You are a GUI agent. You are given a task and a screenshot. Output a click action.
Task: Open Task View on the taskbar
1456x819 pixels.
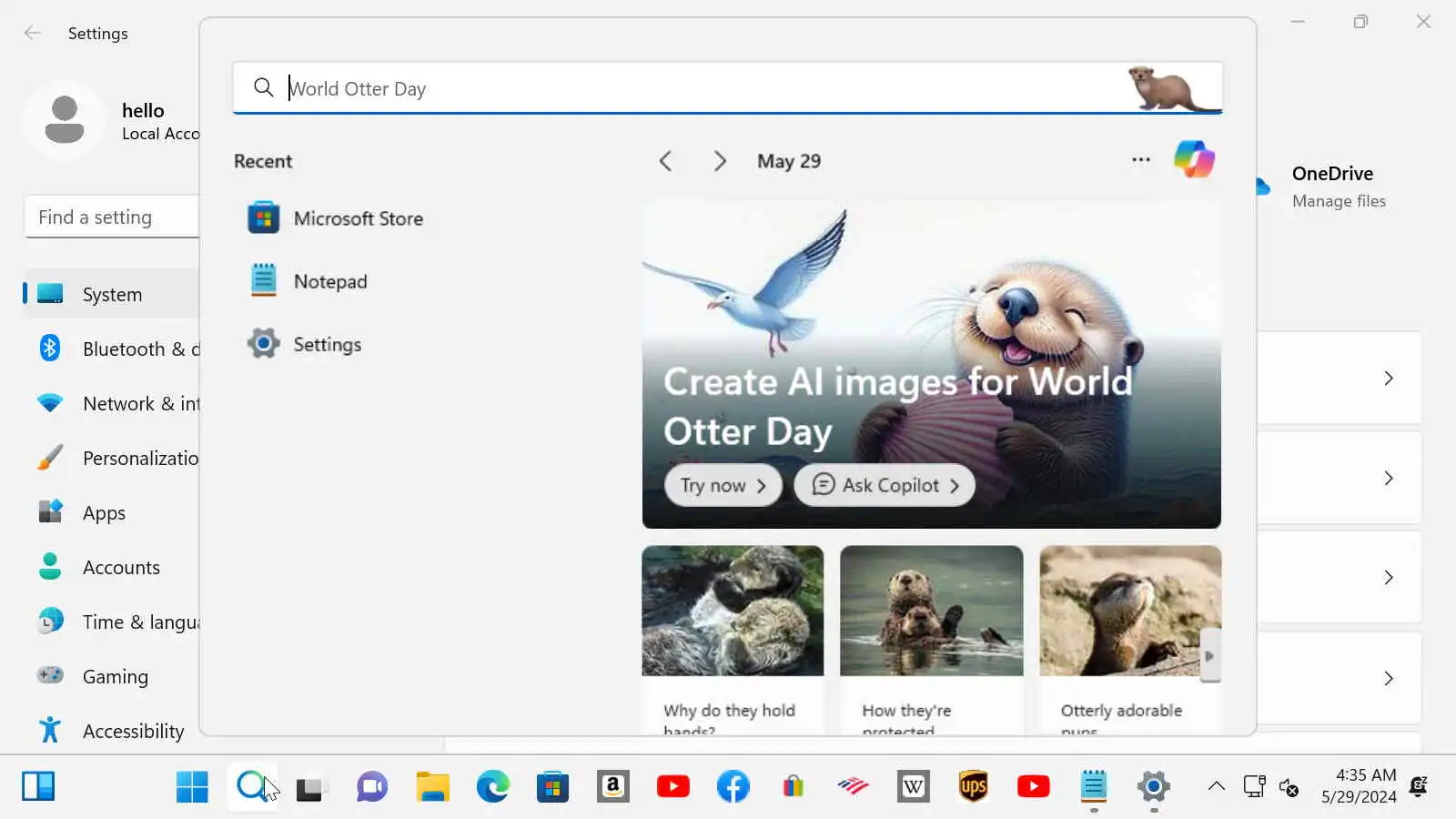(x=311, y=786)
